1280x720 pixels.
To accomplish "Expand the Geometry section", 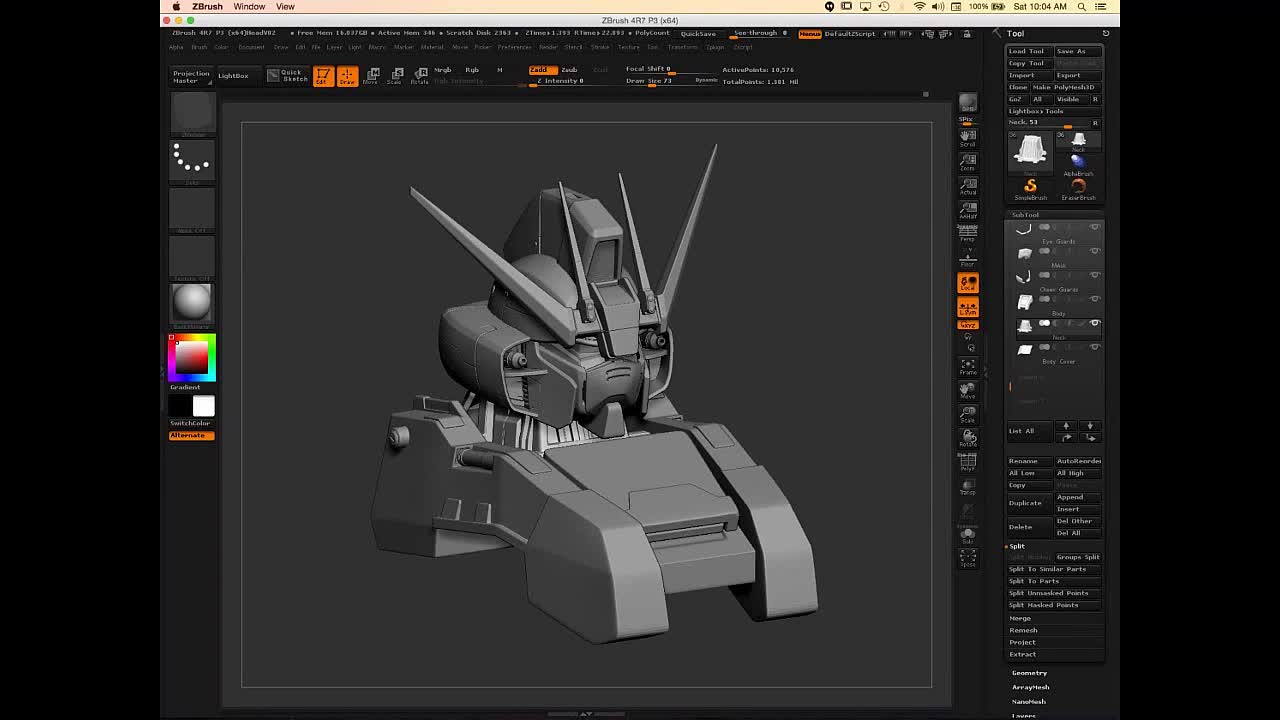I will pyautogui.click(x=1029, y=673).
